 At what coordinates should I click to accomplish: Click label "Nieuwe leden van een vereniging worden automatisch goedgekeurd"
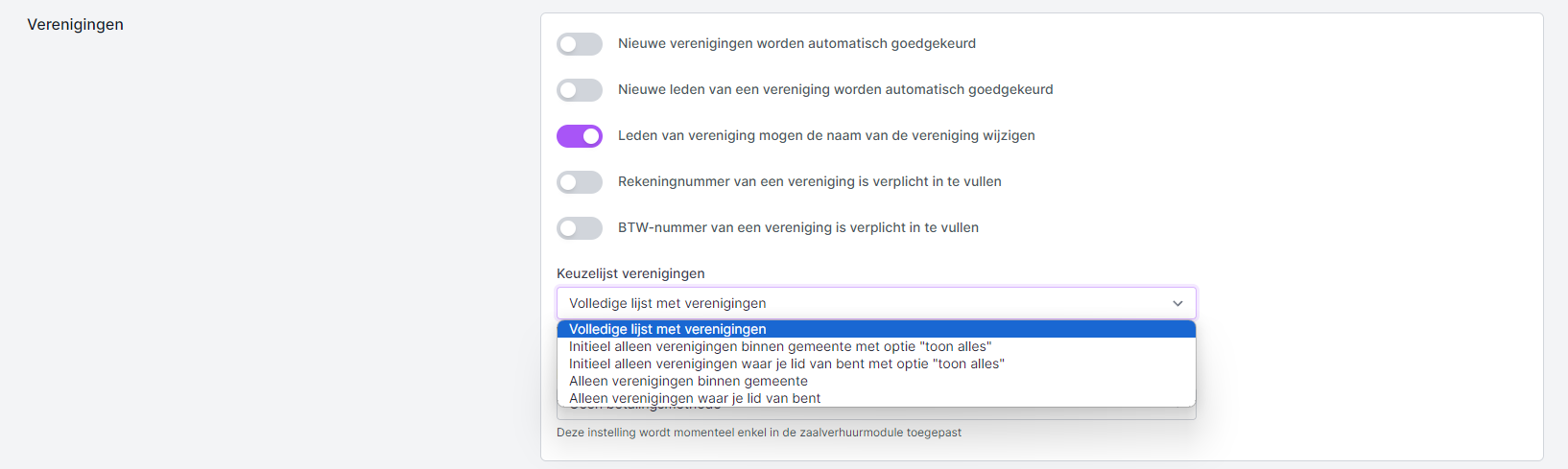tap(835, 90)
